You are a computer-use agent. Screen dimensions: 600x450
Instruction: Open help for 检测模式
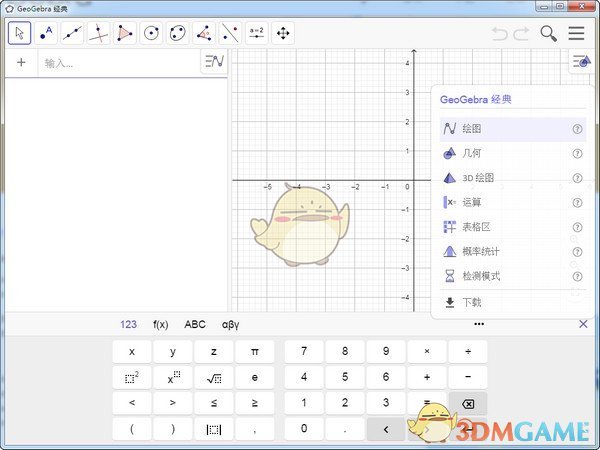[577, 276]
